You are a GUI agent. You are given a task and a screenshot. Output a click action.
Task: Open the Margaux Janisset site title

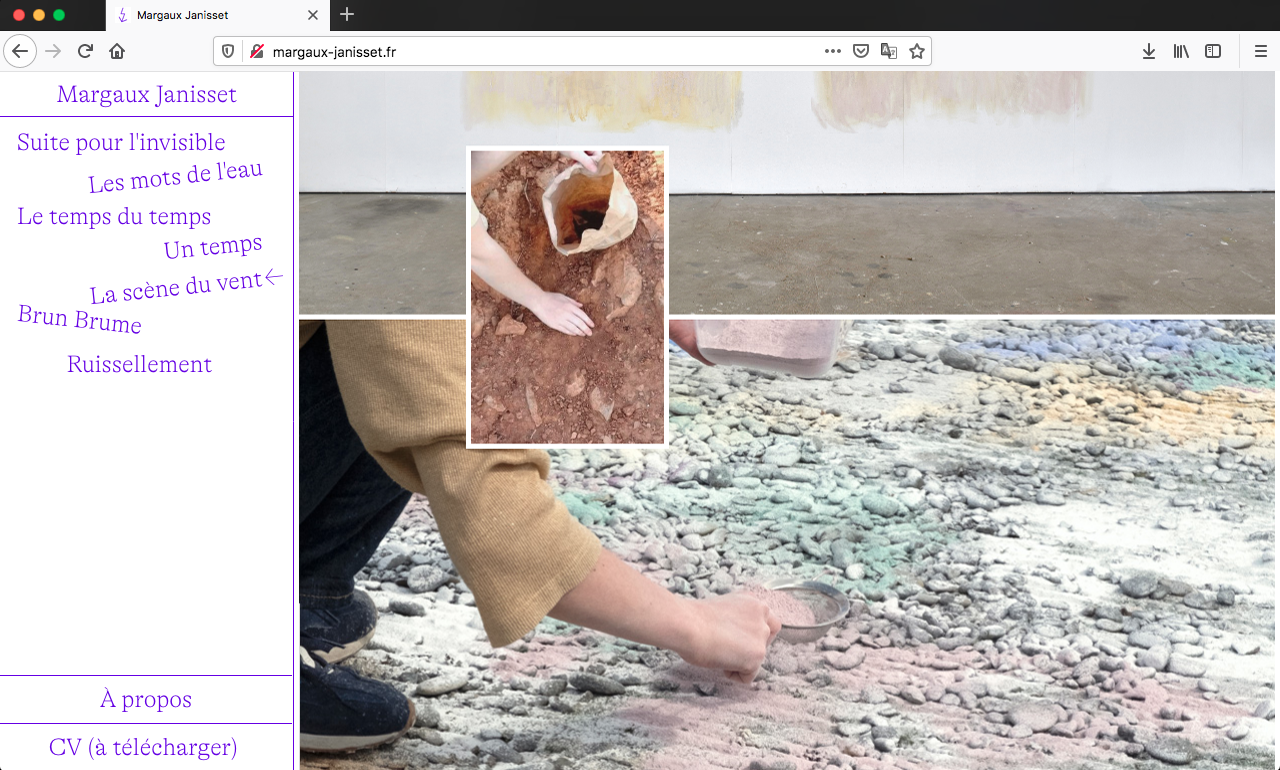(147, 94)
